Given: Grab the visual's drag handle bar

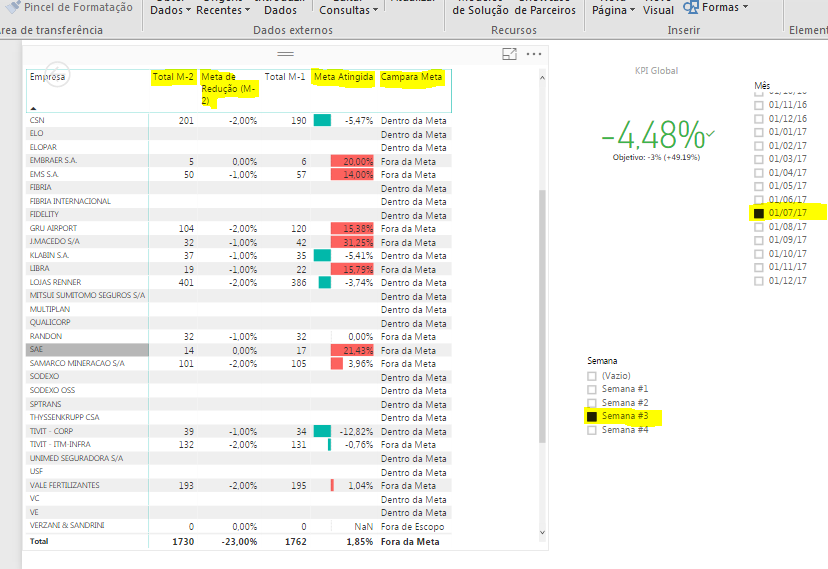Looking at the screenshot, I should point(285,54).
